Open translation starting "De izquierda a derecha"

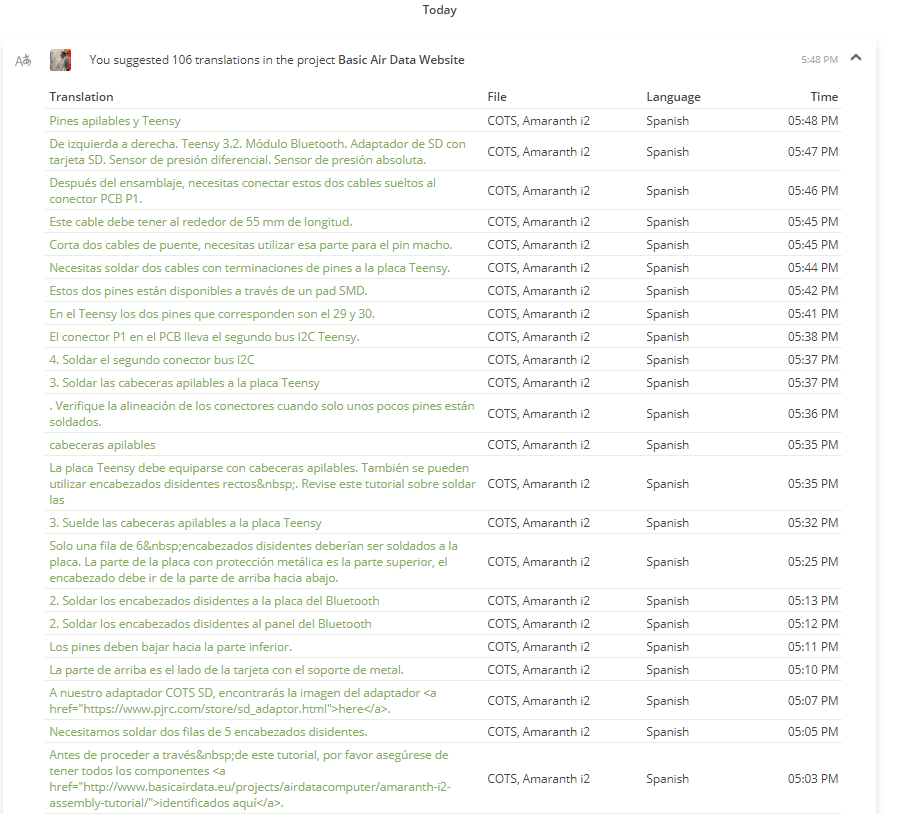pyautogui.click(x=257, y=151)
